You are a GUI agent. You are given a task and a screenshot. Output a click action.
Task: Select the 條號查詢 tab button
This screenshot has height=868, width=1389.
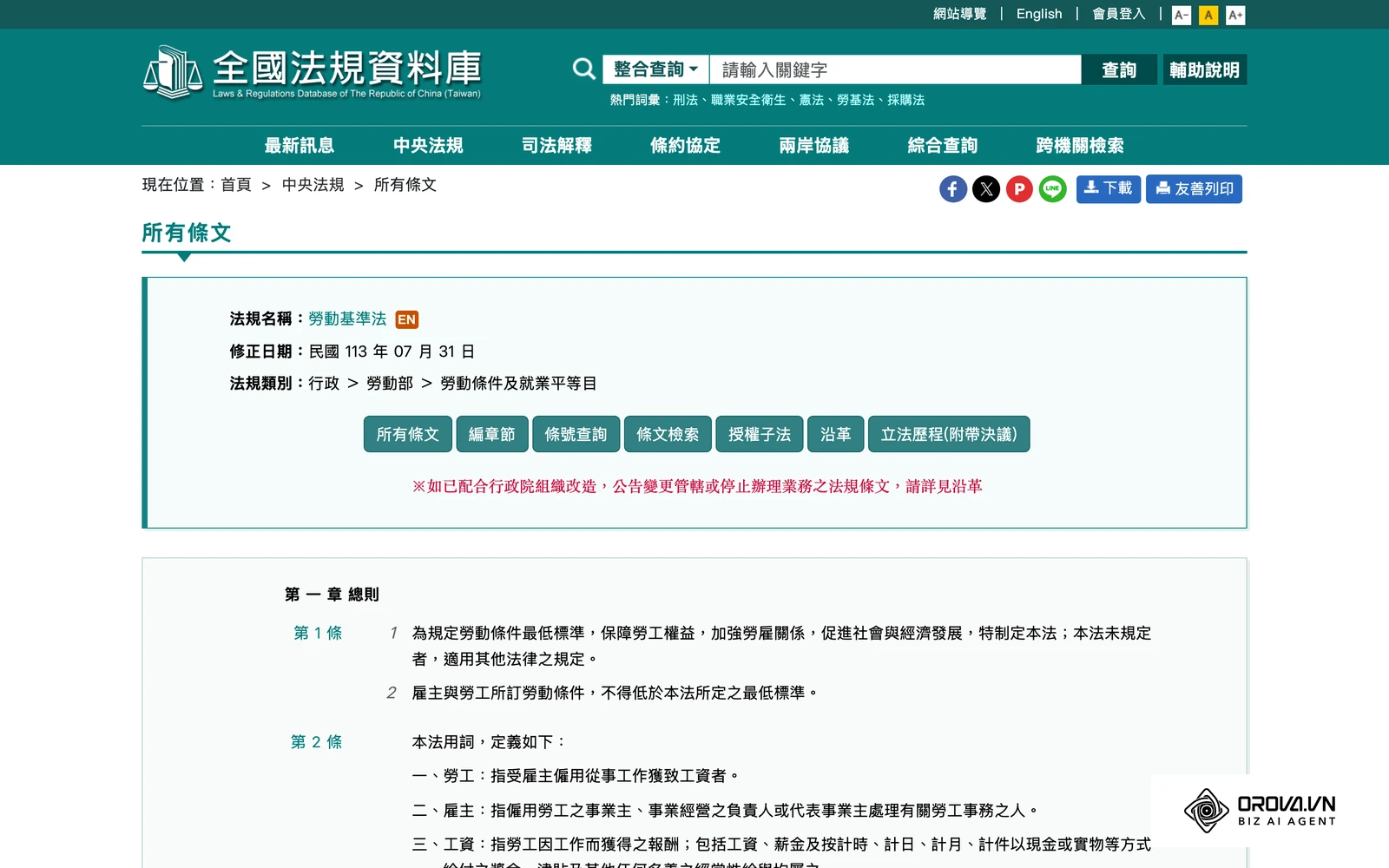coord(576,434)
